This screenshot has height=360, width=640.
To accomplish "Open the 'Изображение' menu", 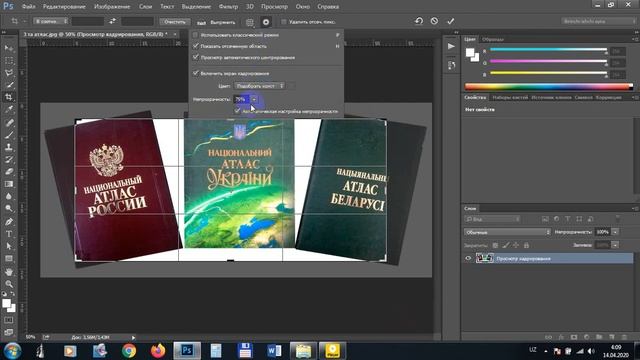I will pos(112,7).
